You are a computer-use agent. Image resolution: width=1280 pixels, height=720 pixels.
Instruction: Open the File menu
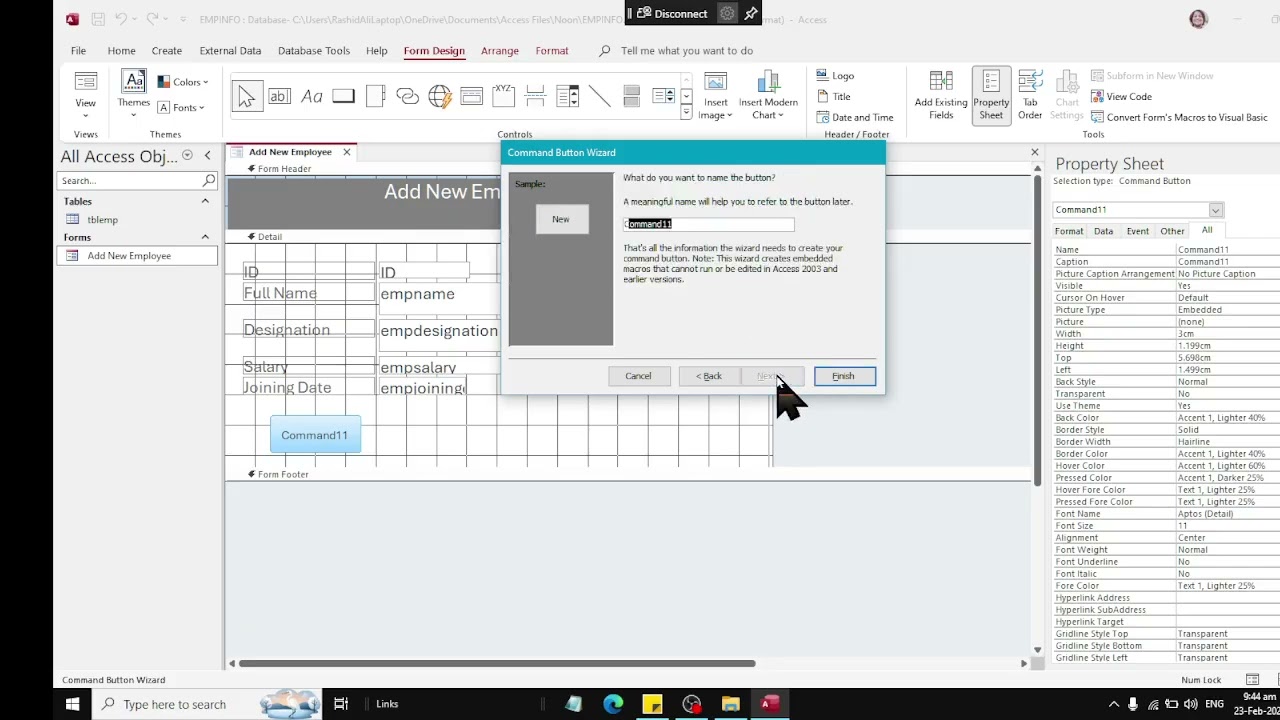click(78, 51)
